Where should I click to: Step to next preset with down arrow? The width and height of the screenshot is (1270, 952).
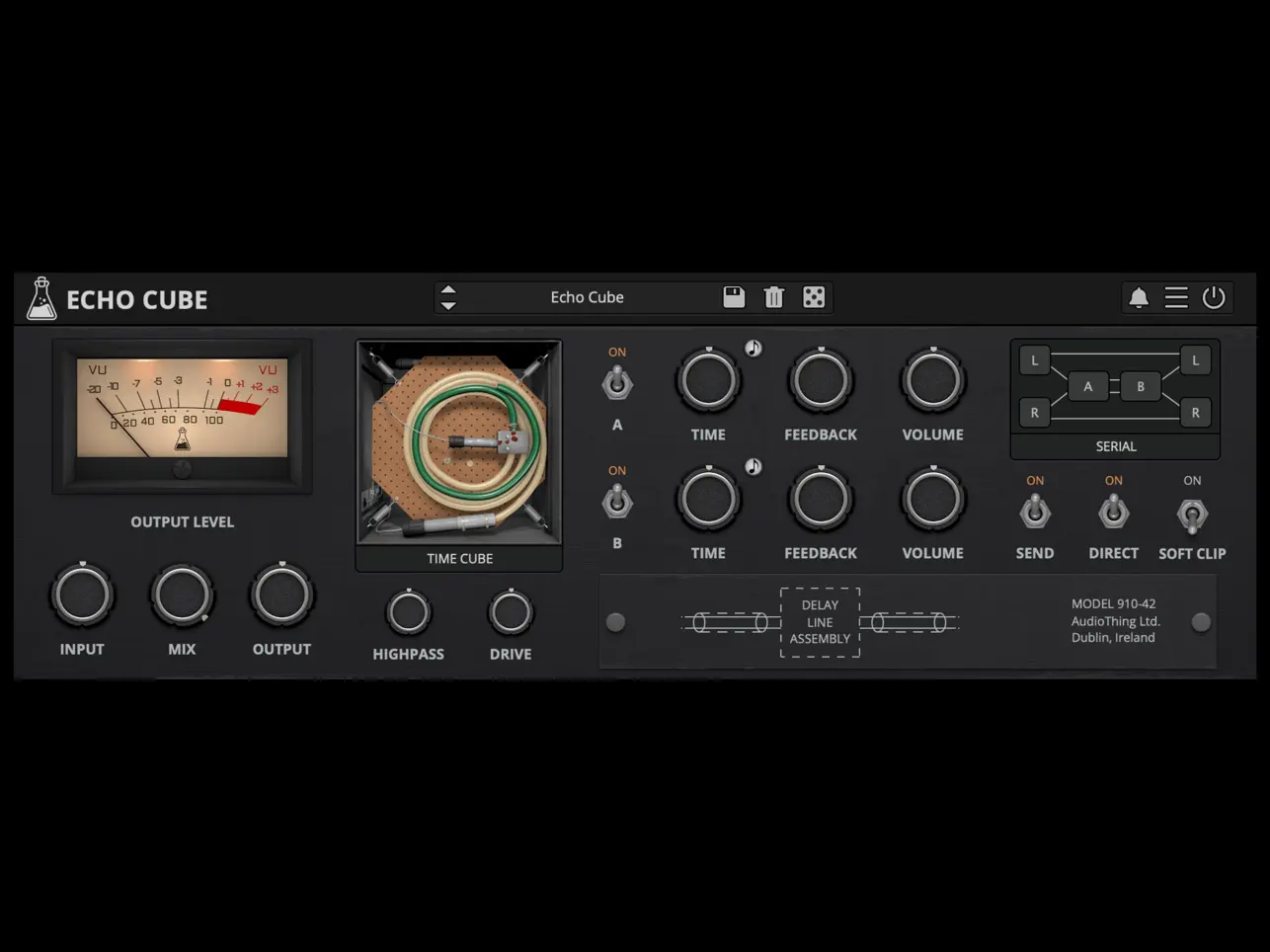click(x=448, y=305)
